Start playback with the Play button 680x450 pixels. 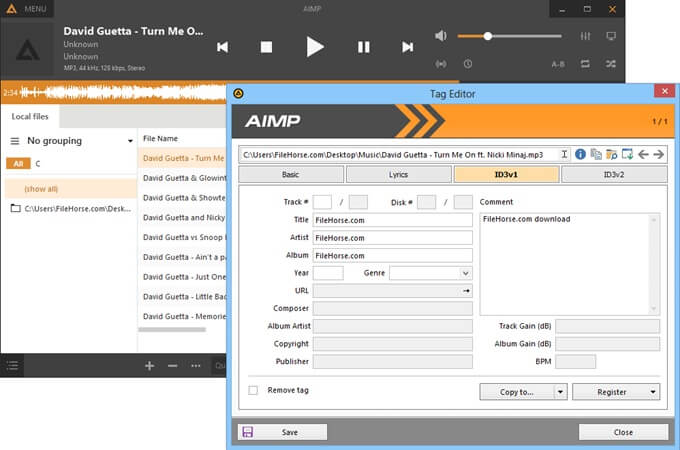[x=315, y=47]
